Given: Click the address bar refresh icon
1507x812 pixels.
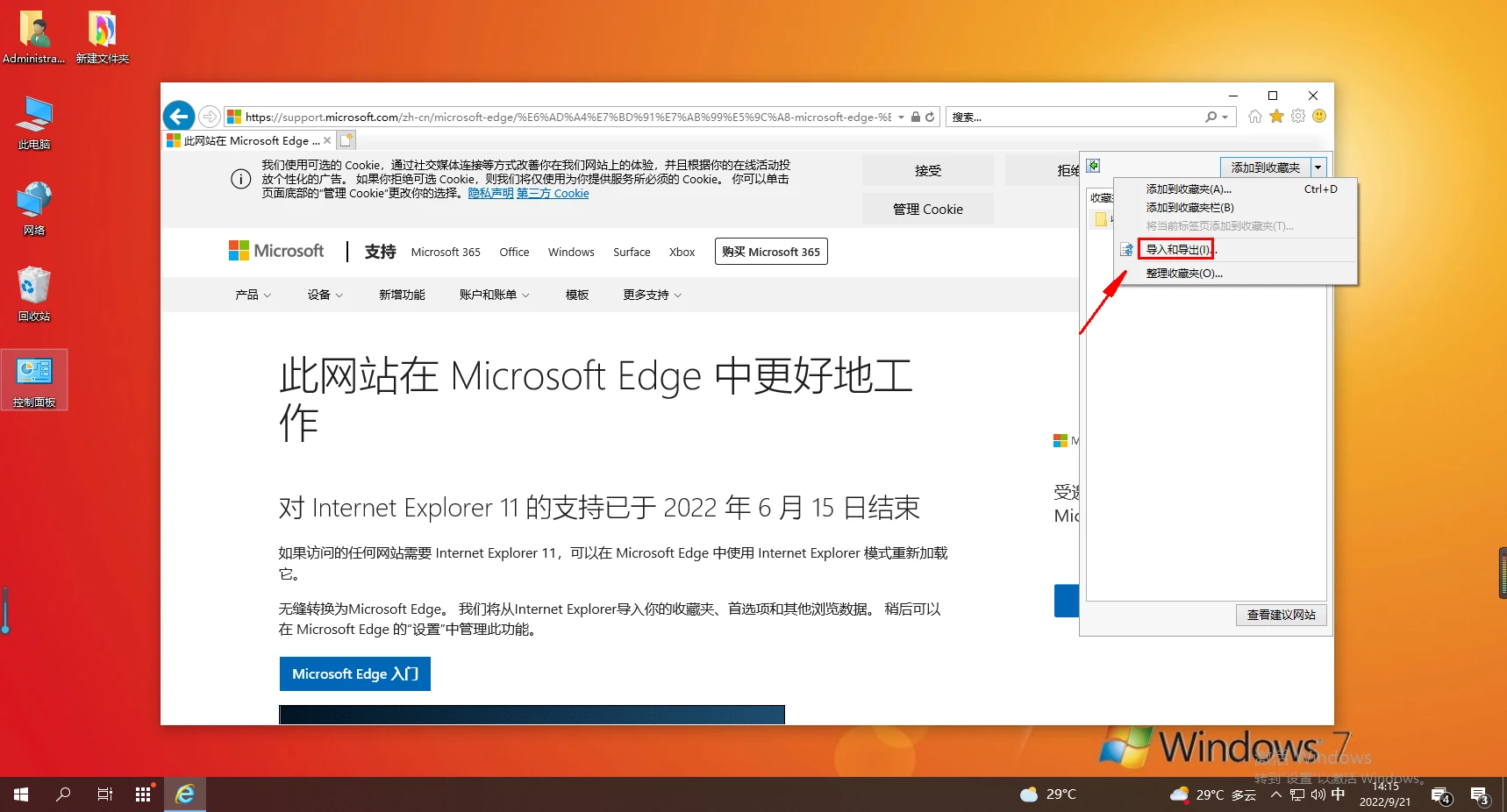Looking at the screenshot, I should pyautogui.click(x=930, y=117).
